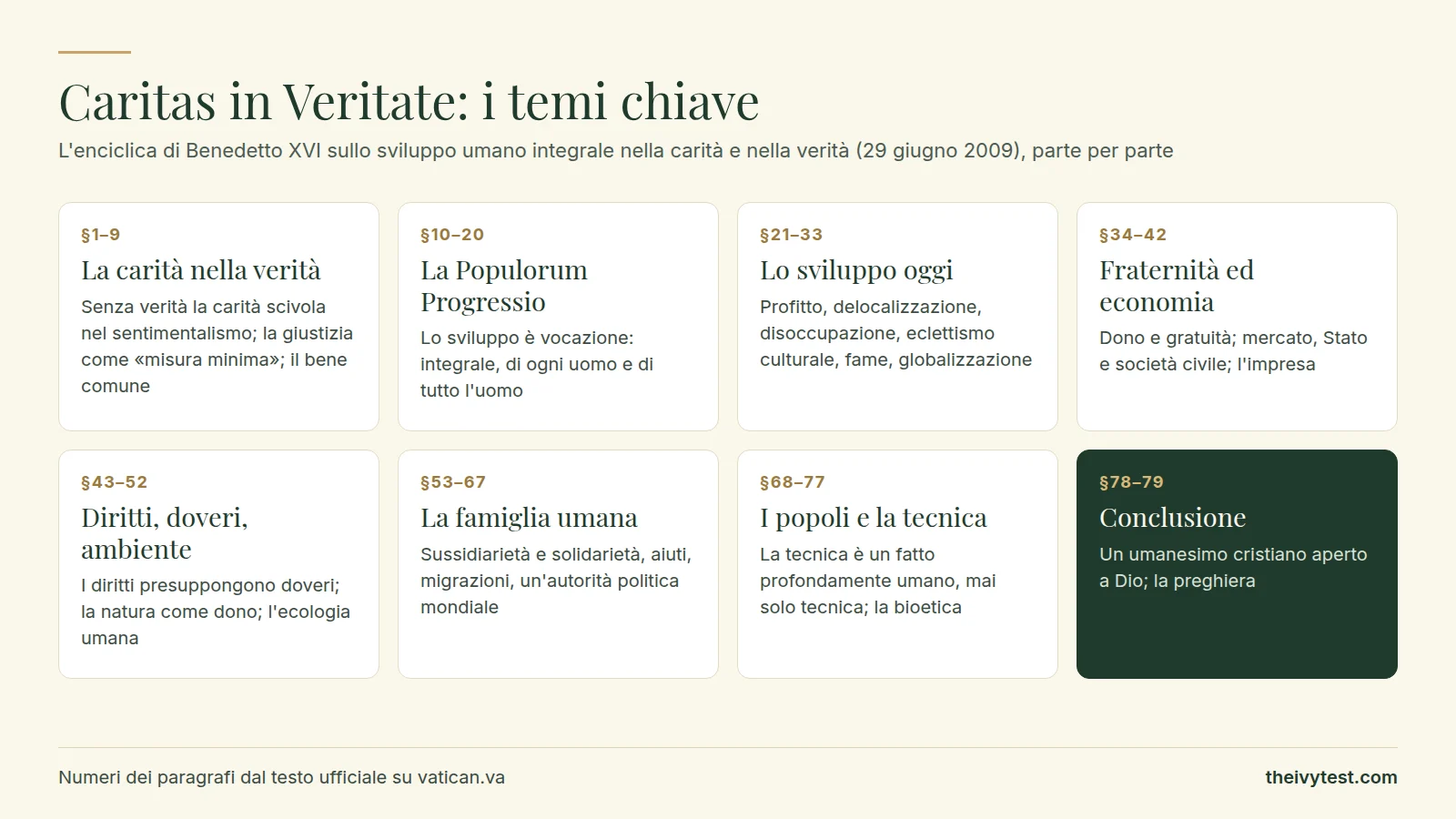Click the §43–52 paragraph label
Image resolution: width=1456 pixels, height=819 pixels.
click(115, 482)
